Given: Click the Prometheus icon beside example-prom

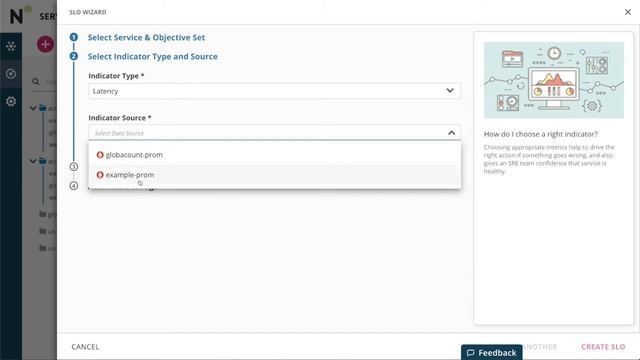Looking at the screenshot, I should pyautogui.click(x=100, y=175).
